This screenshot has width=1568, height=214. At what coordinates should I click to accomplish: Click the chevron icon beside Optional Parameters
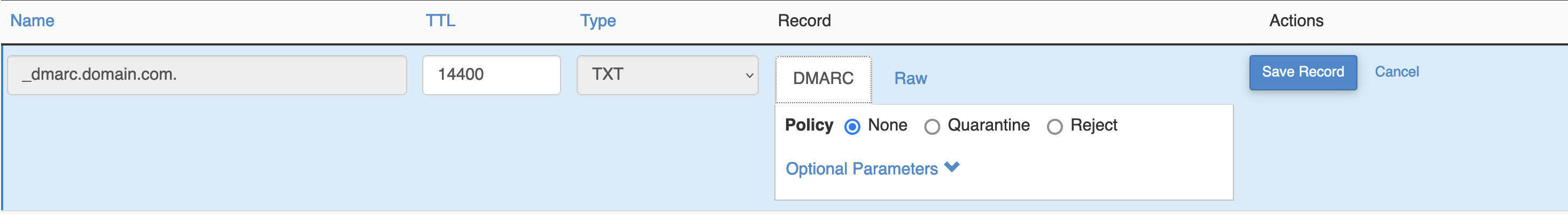pyautogui.click(x=951, y=167)
